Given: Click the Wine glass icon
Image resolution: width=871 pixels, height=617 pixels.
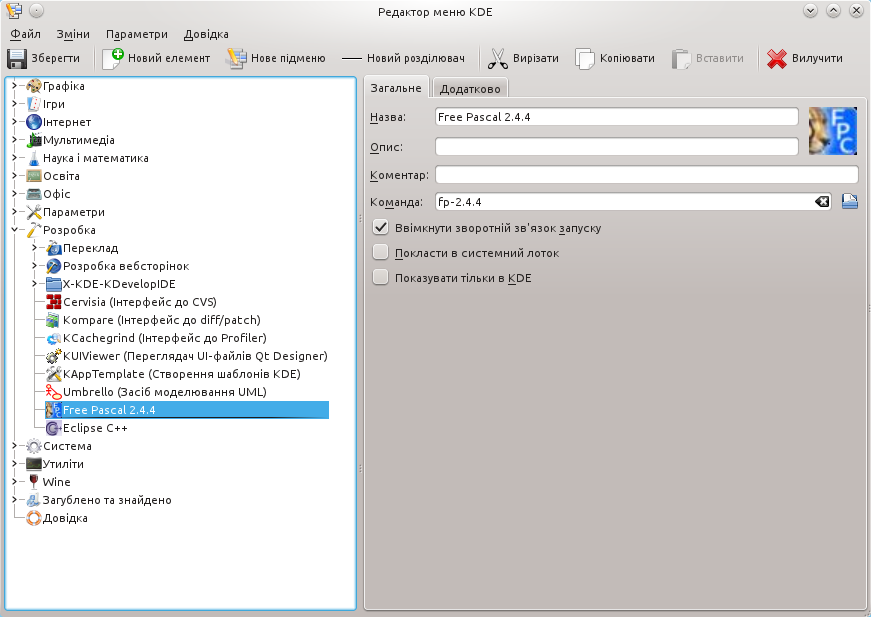Looking at the screenshot, I should 34,482.
